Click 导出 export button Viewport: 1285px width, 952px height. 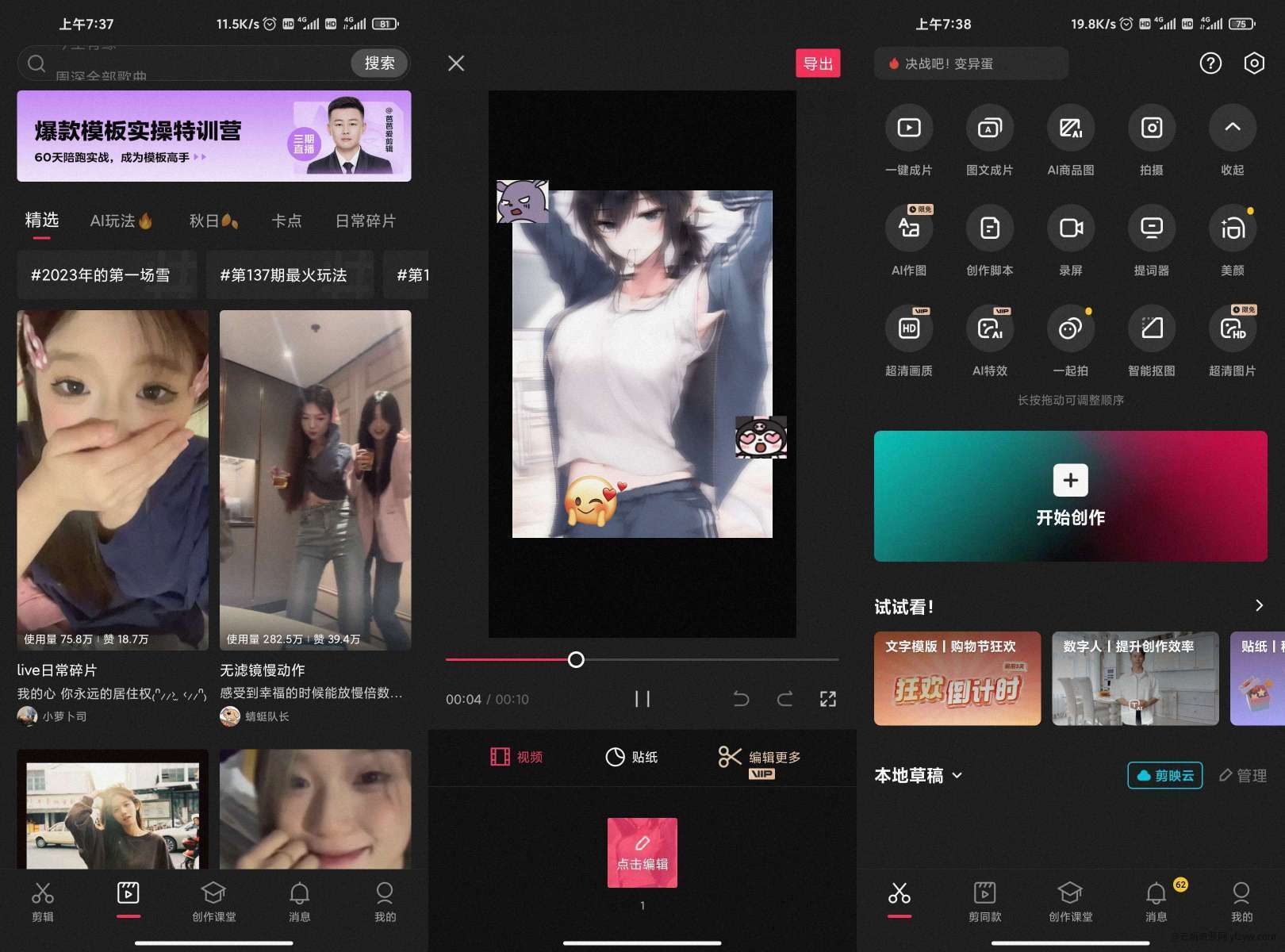point(818,63)
